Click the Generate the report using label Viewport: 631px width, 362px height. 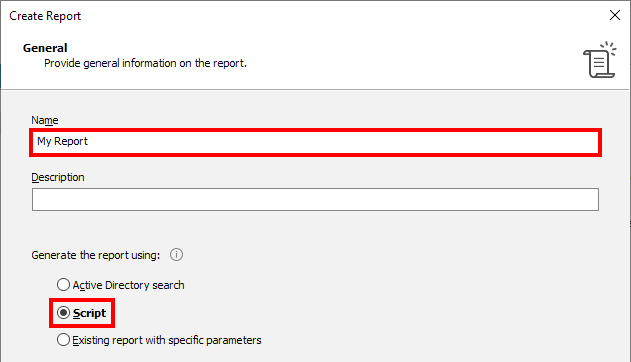(96, 255)
